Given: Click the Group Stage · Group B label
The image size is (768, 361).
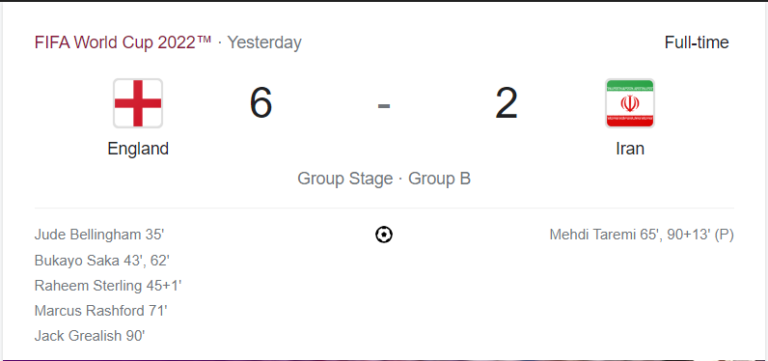Looking at the screenshot, I should pos(384,178).
